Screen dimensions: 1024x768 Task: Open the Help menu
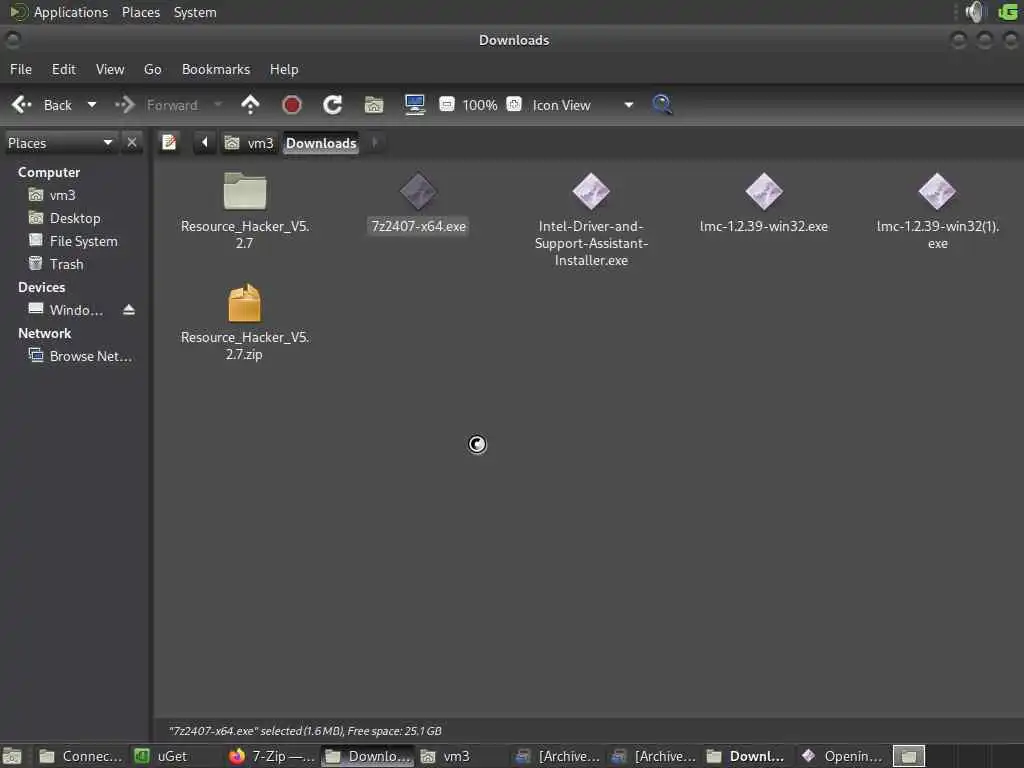point(283,69)
